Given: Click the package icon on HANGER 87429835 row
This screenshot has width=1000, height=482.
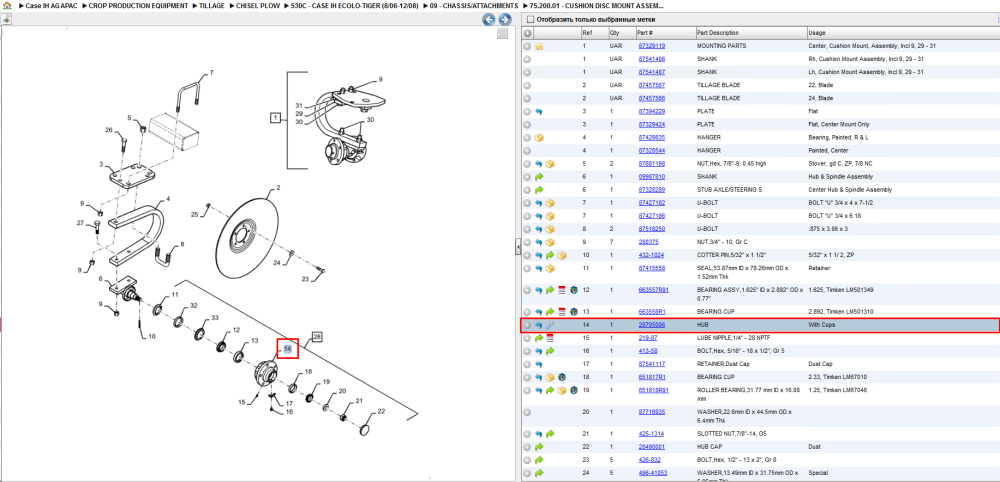Looking at the screenshot, I should pos(539,138).
